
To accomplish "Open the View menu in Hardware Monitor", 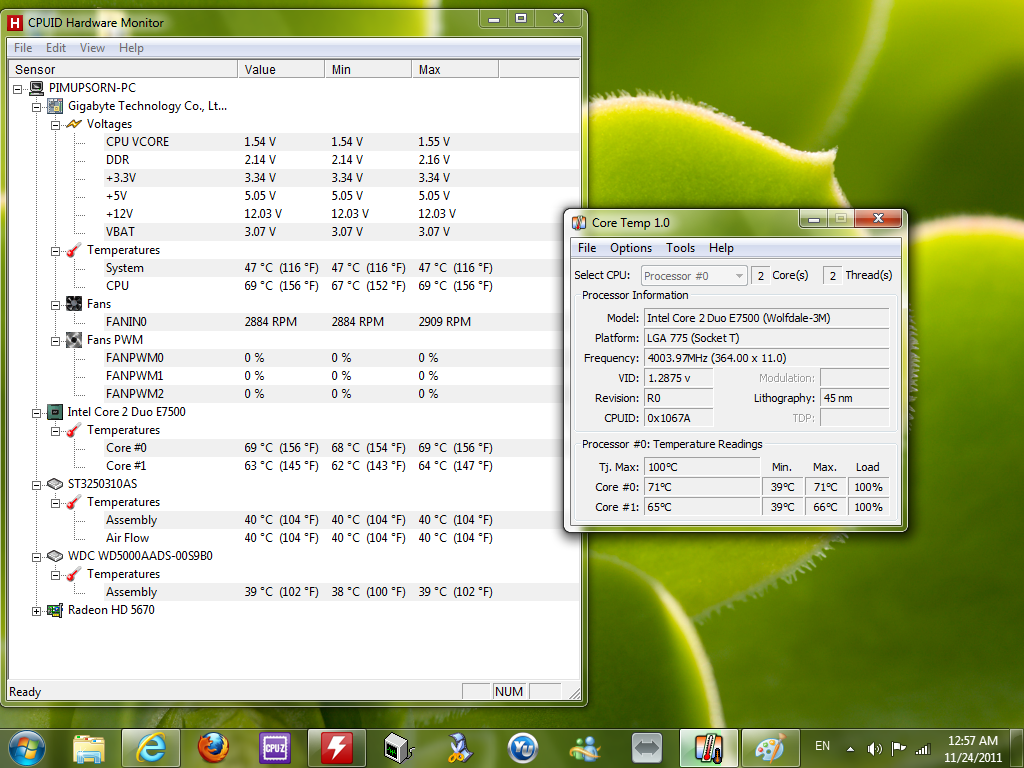I will pos(92,48).
